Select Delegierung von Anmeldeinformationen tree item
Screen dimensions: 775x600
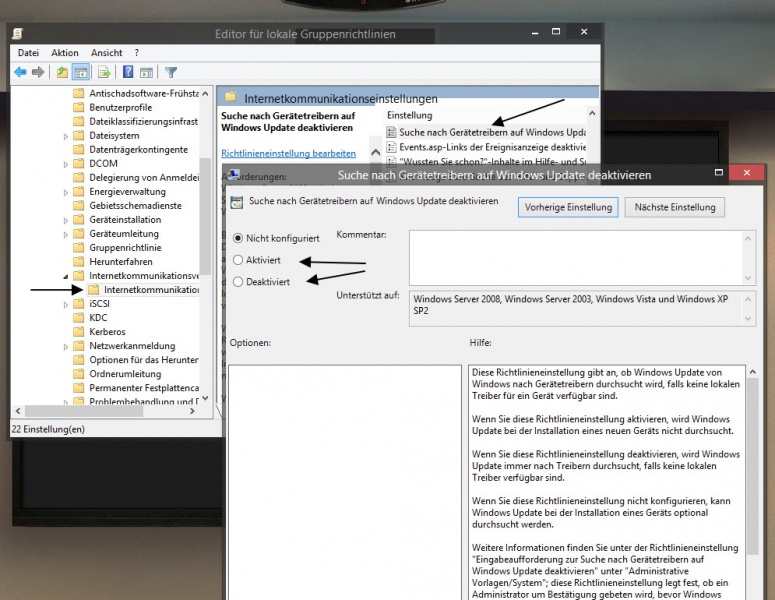tap(144, 177)
